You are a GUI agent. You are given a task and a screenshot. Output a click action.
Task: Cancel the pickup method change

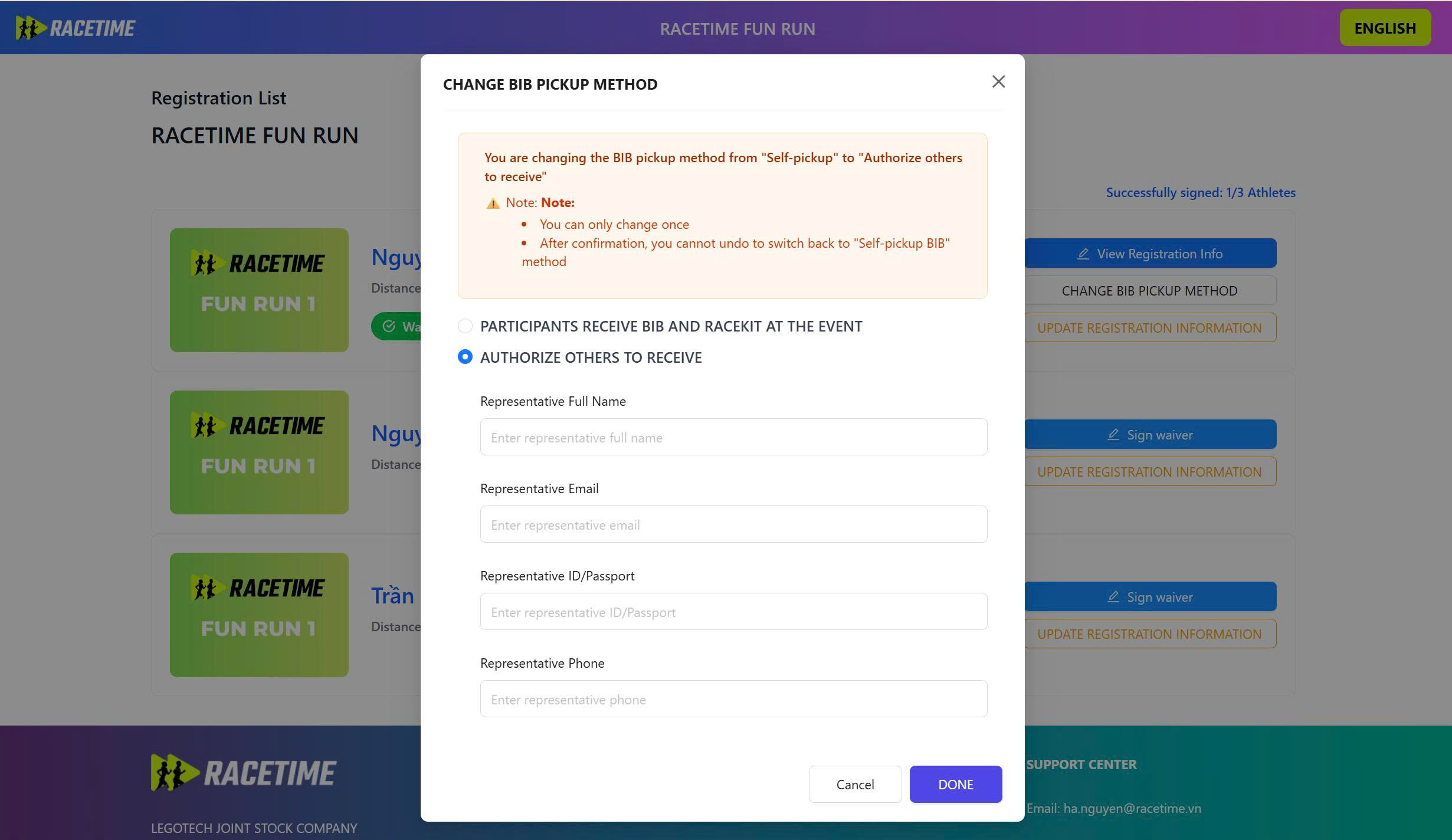pos(855,785)
